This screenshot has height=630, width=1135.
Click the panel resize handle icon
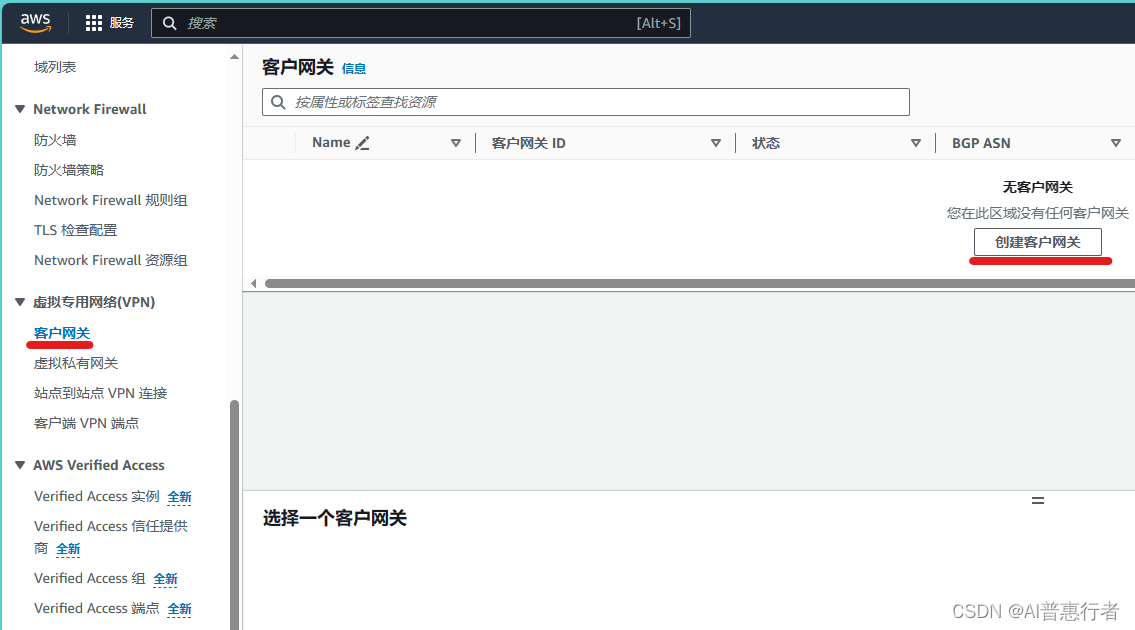click(x=1038, y=500)
